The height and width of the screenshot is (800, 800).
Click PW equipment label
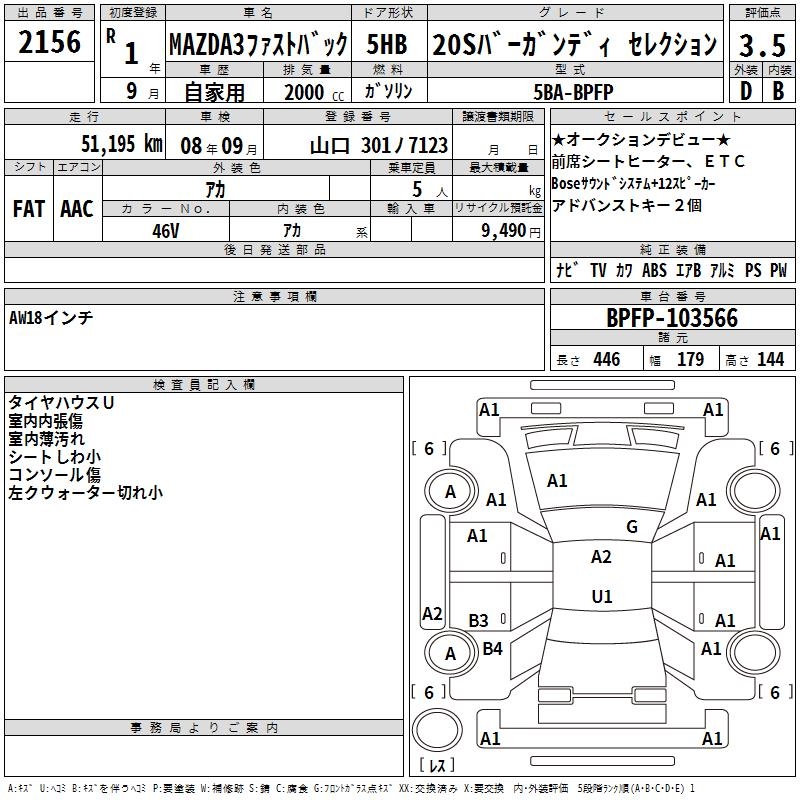coord(779,270)
